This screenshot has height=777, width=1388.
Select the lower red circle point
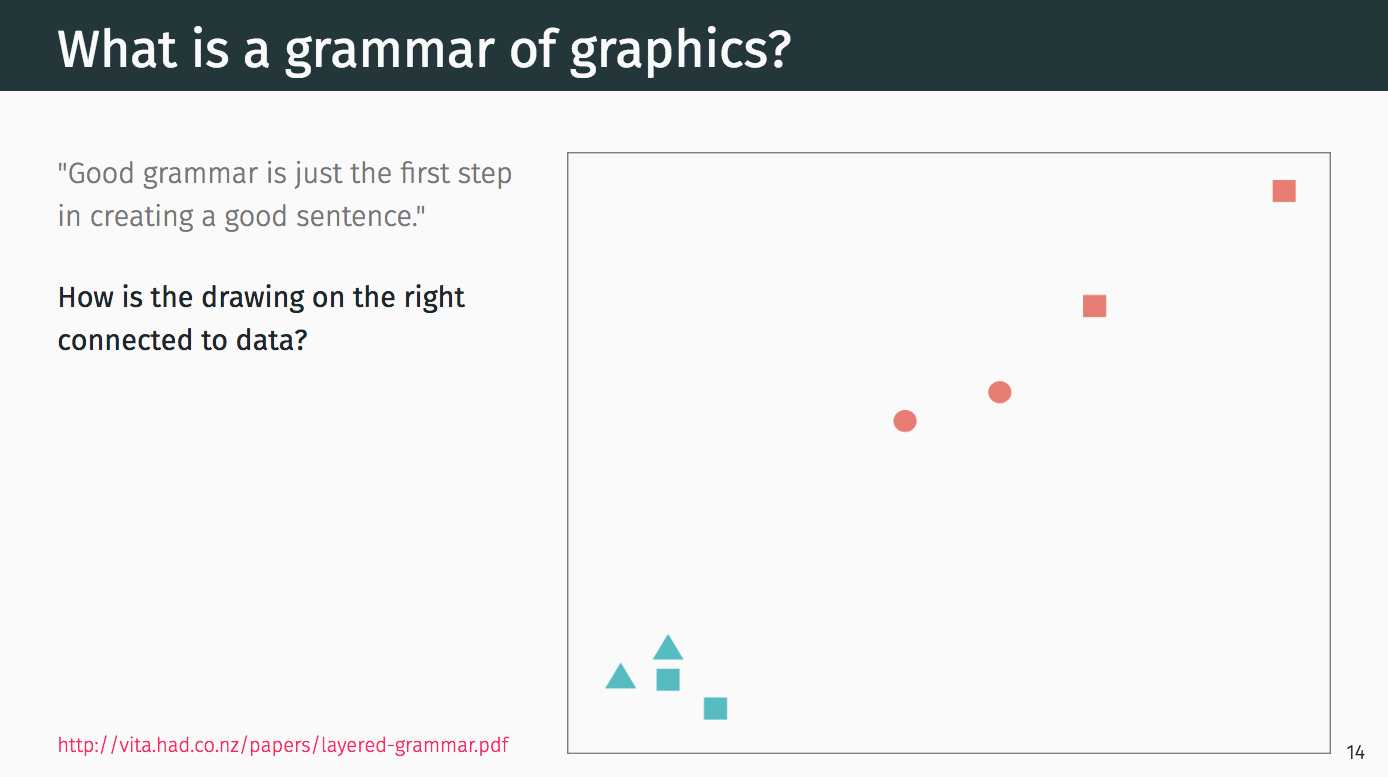pos(904,421)
